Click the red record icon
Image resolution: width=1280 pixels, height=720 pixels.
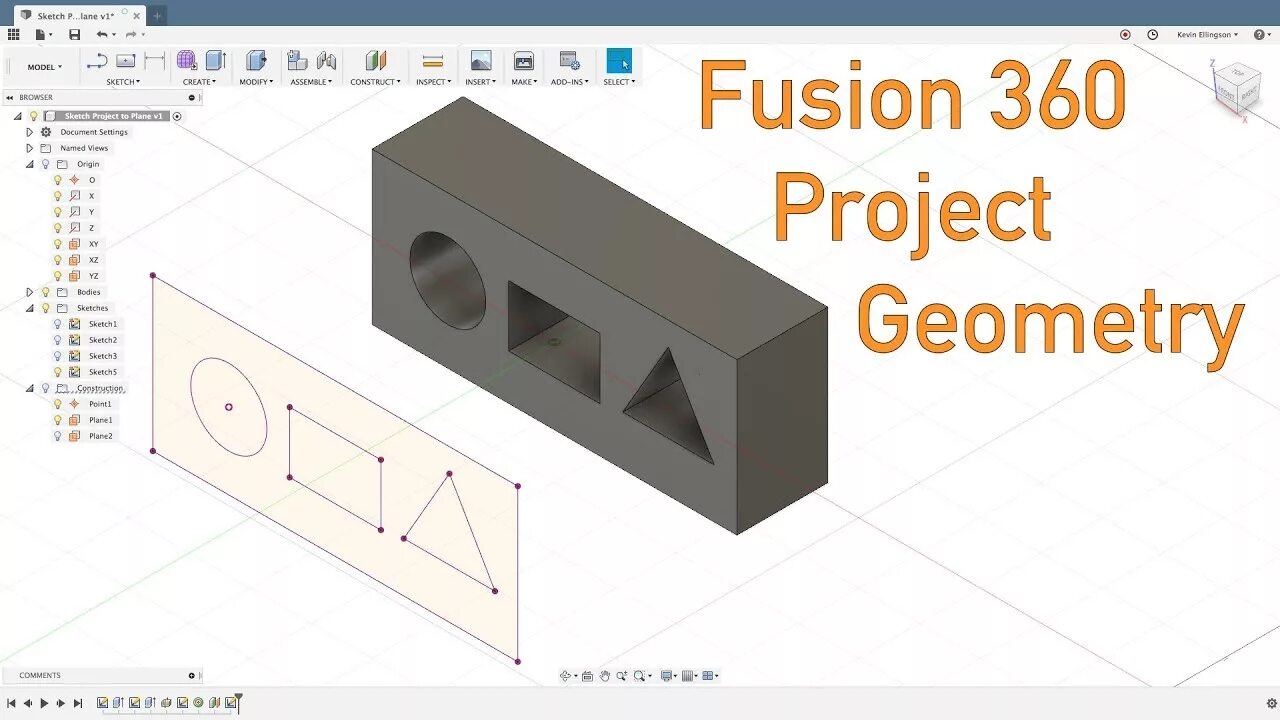point(1125,34)
